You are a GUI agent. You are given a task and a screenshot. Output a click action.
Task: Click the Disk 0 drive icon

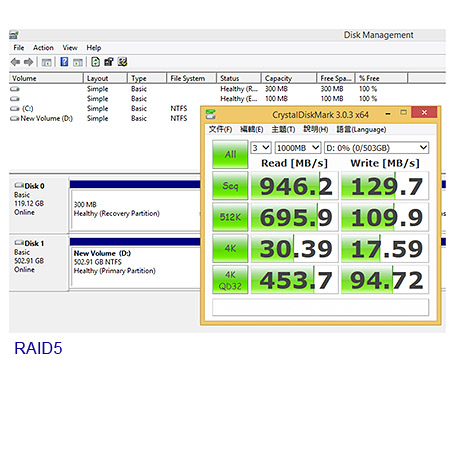[x=19, y=185]
